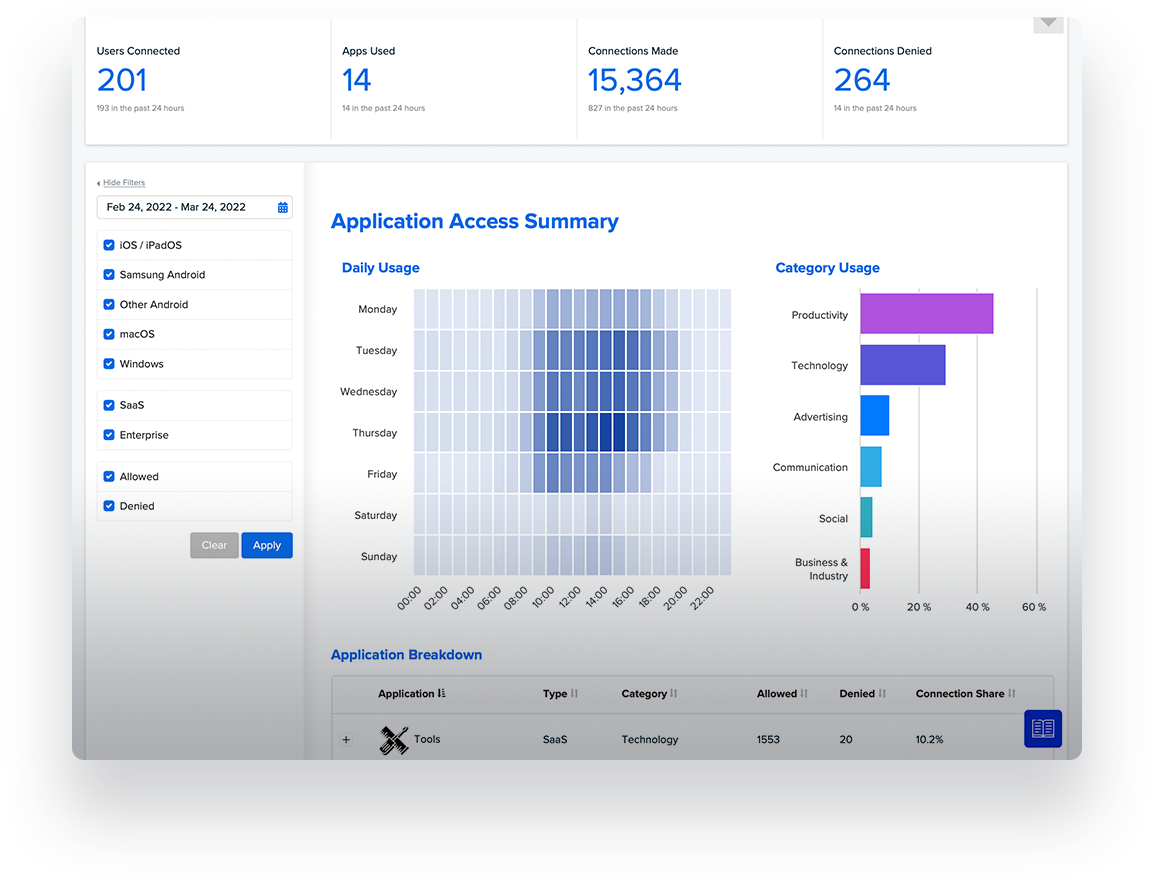
Task: Open the documentation book icon
Action: pyautogui.click(x=1043, y=728)
